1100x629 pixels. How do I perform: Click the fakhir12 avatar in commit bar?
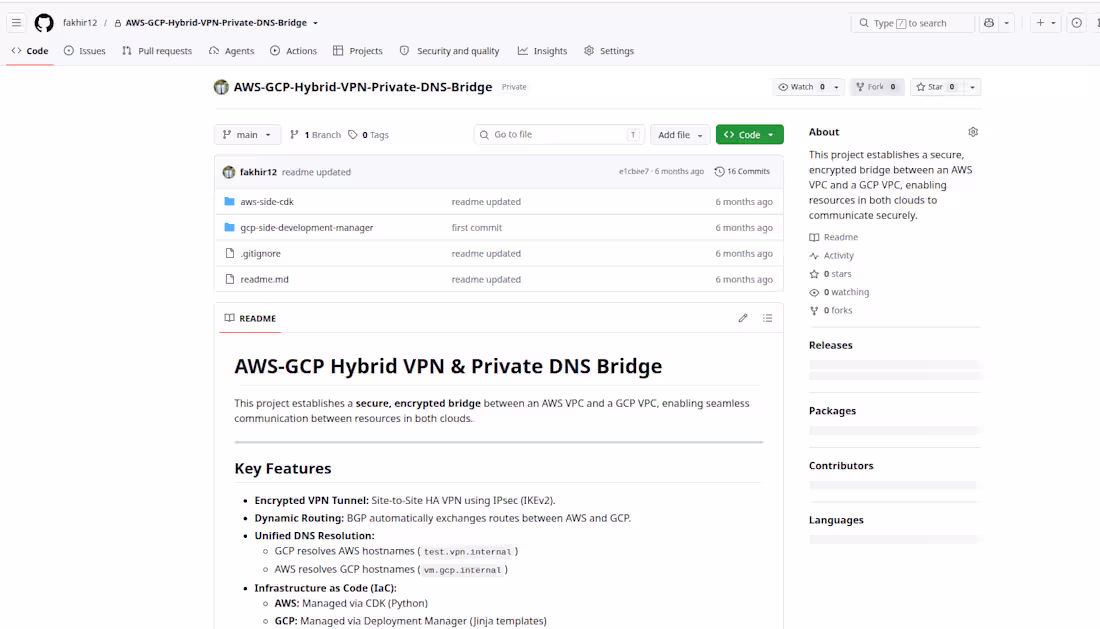[229, 172]
